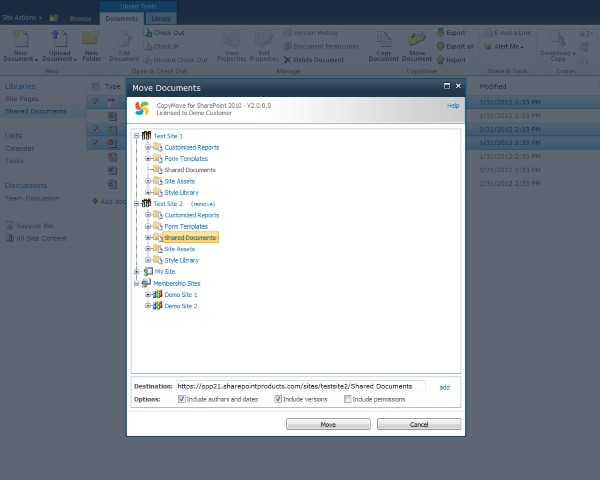
Task: Click the Move Document ribbon icon
Action: (417, 46)
